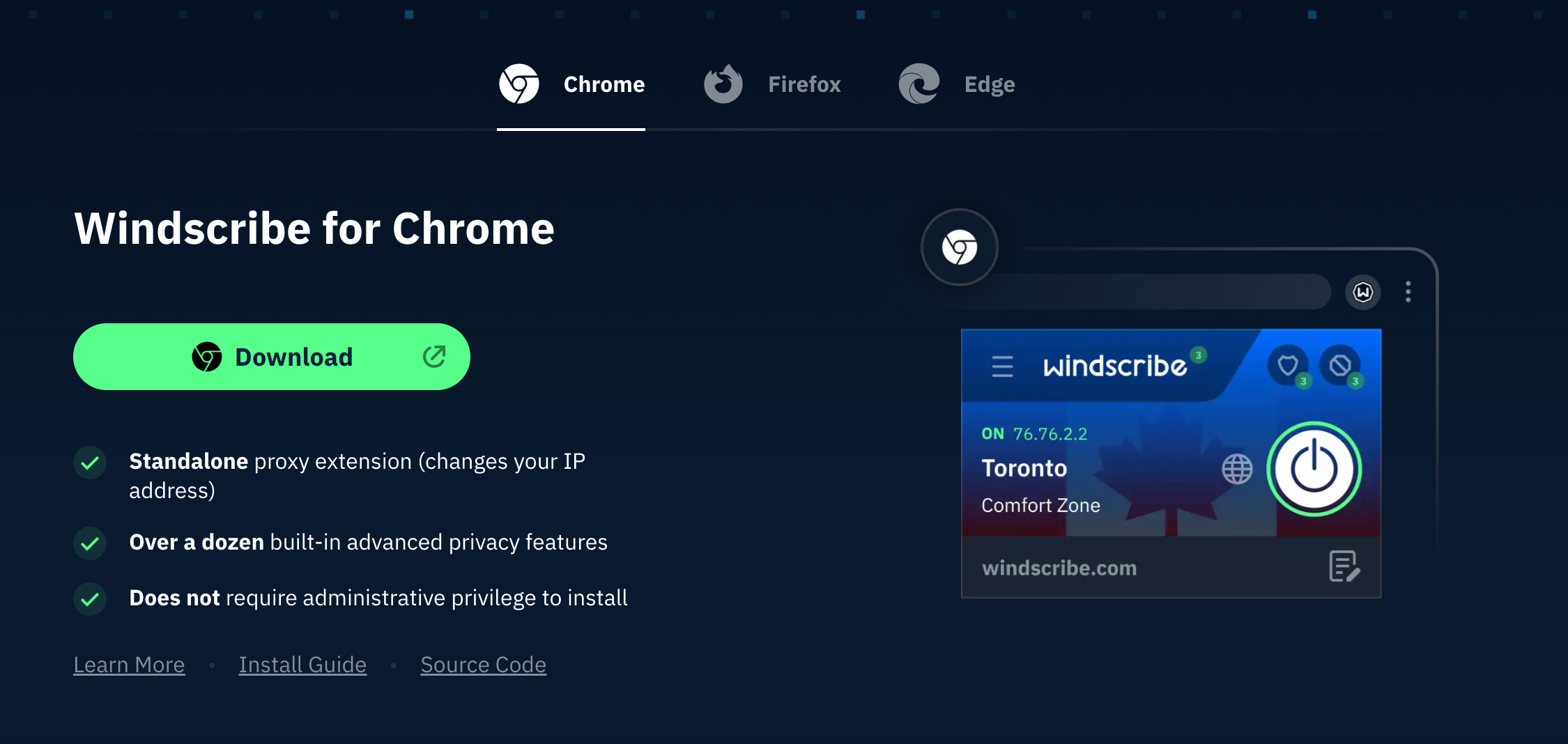Click the green Download button
The image size is (1568, 744).
point(272,356)
